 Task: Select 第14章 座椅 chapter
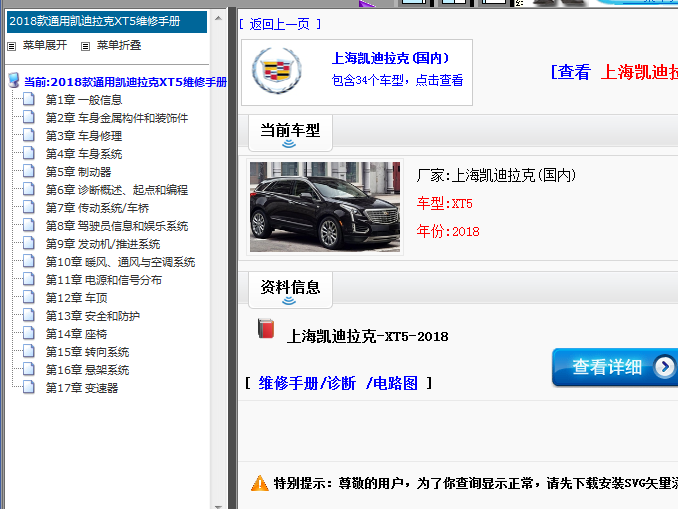pyautogui.click(x=77, y=334)
